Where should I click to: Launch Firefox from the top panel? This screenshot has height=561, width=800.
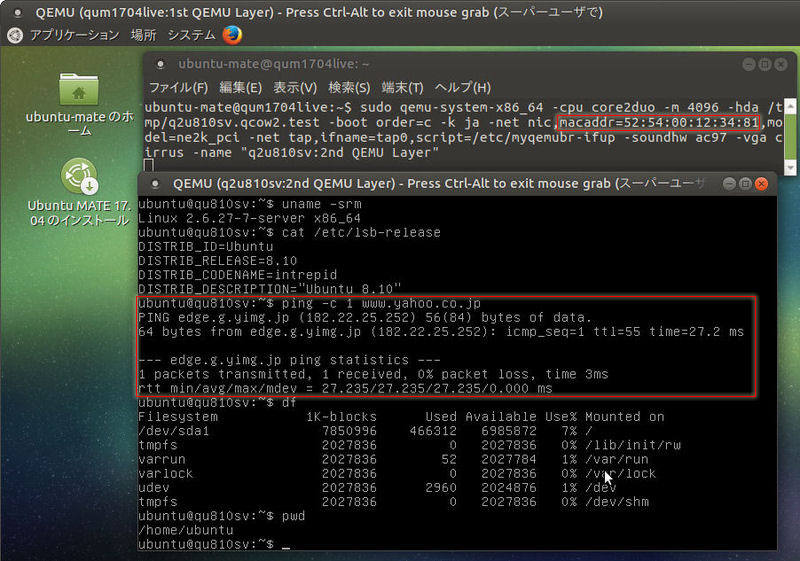coord(233,35)
